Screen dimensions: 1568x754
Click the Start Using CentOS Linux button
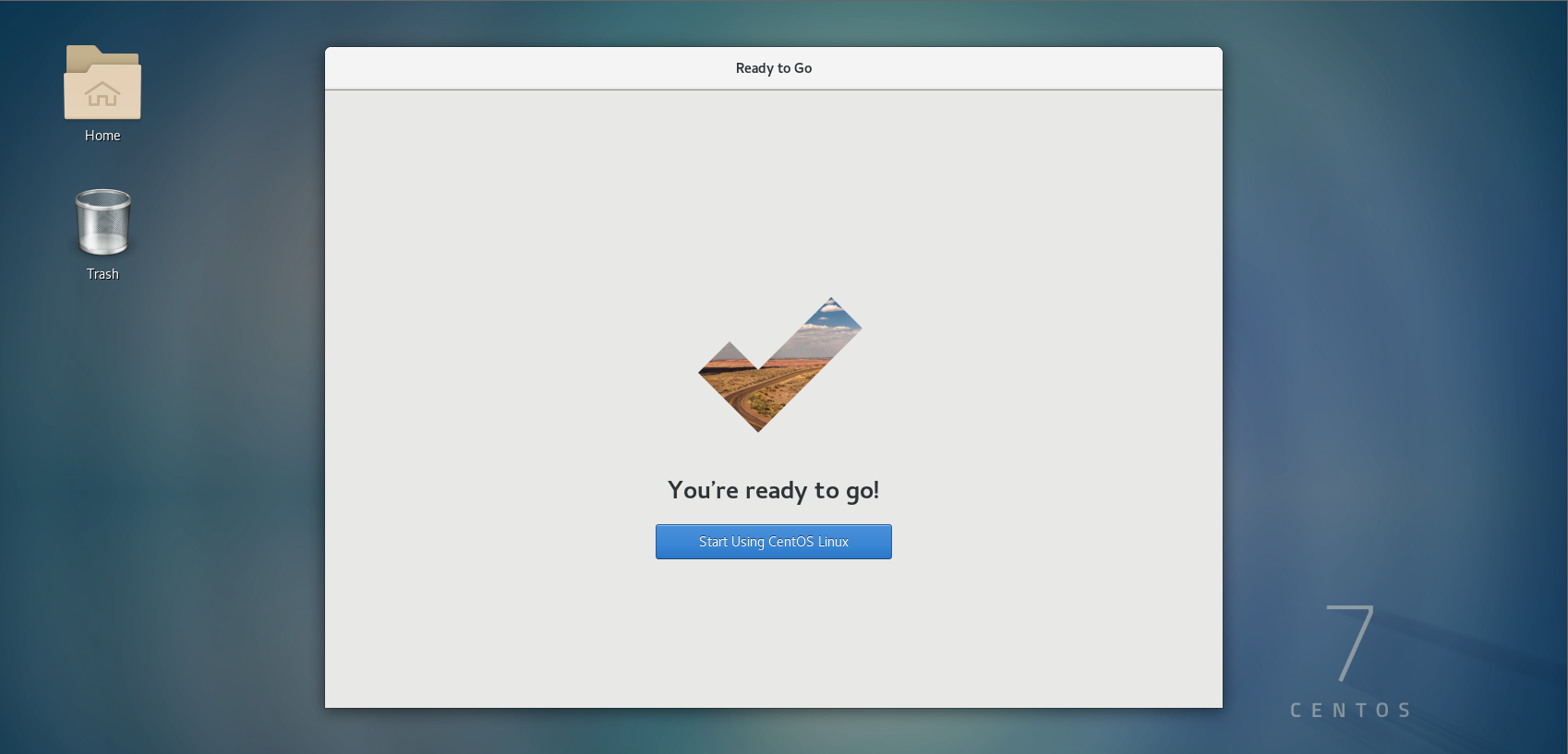[x=774, y=542]
